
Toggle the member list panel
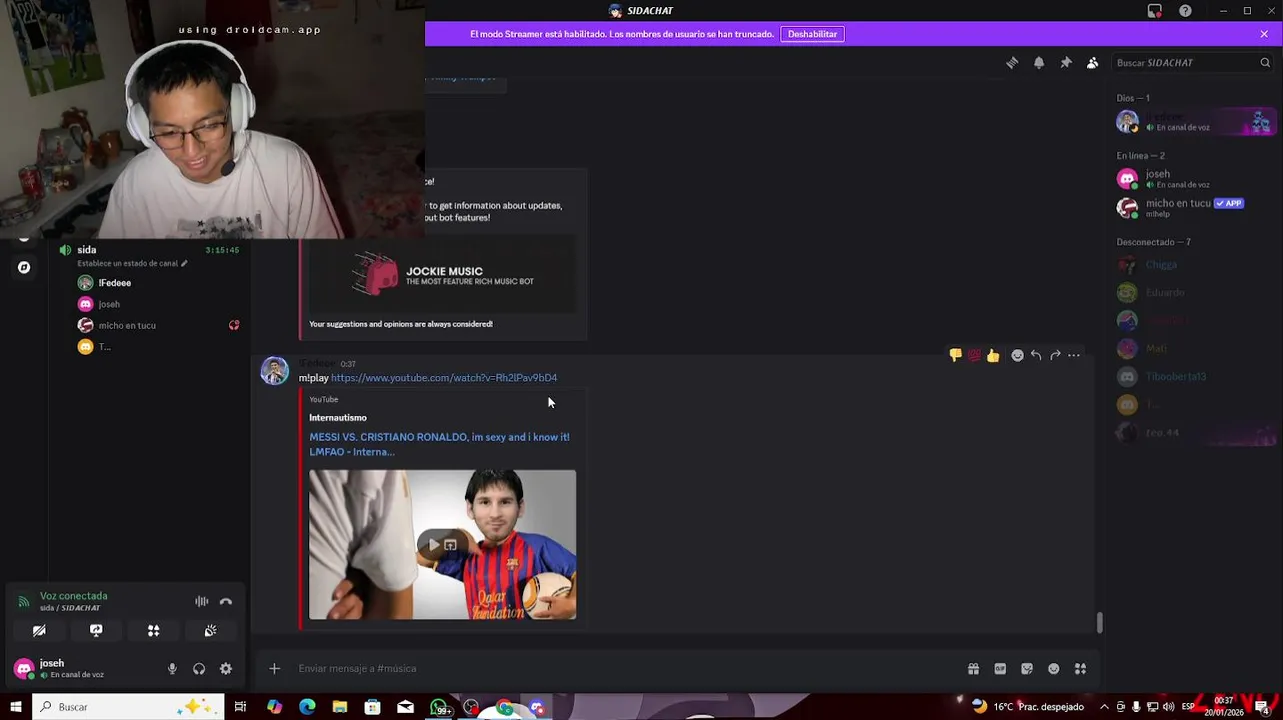(x=1092, y=62)
